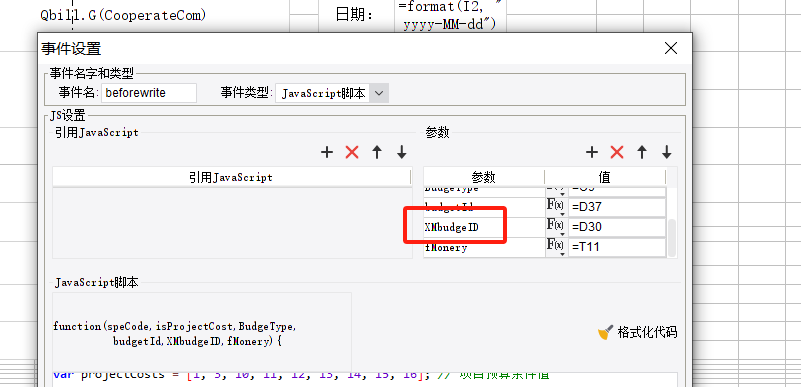Image resolution: width=801 pixels, height=387 pixels.
Task: Click the 事件名 field containing beforewrite
Action: [149, 93]
